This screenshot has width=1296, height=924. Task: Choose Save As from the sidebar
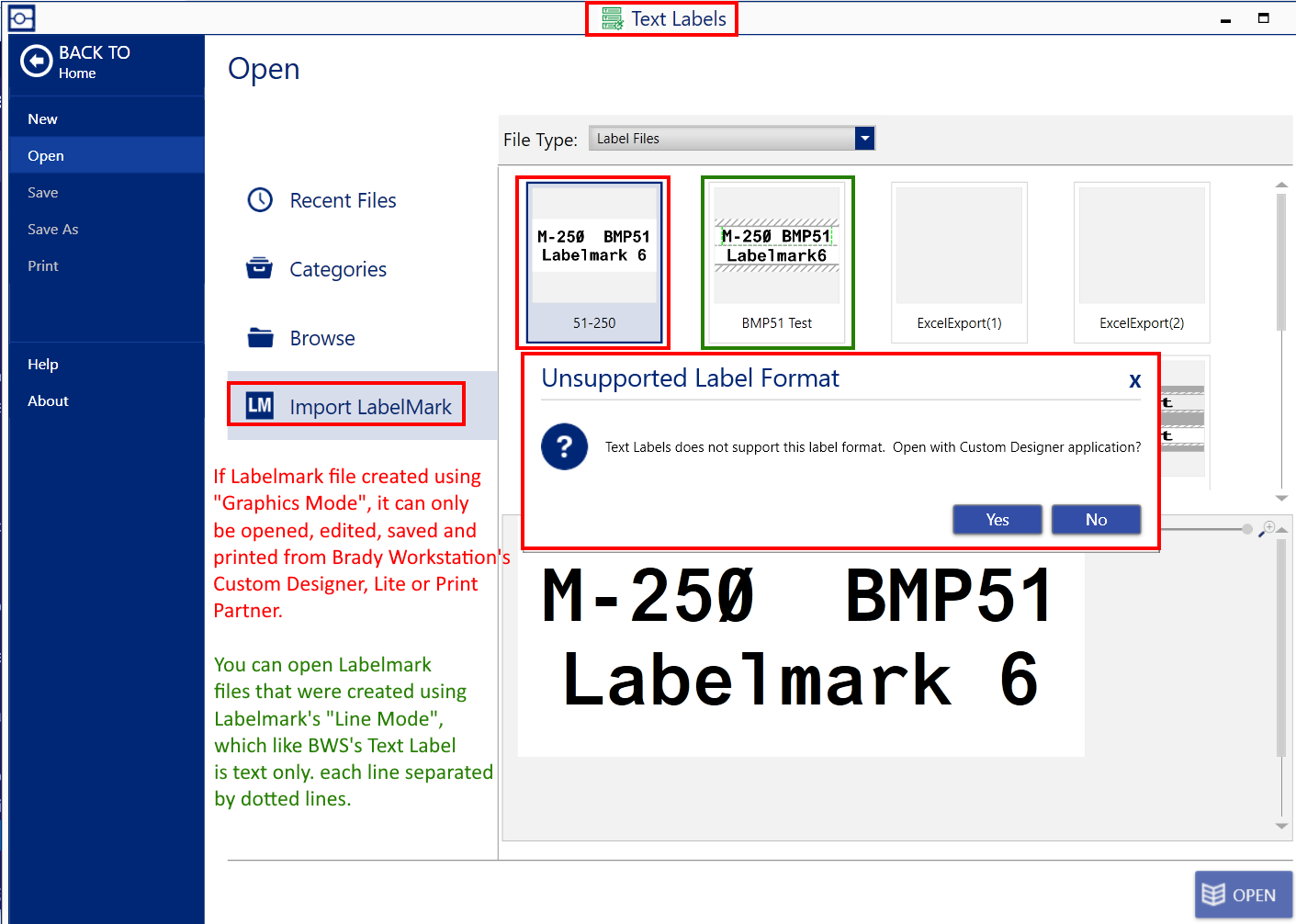pos(52,229)
